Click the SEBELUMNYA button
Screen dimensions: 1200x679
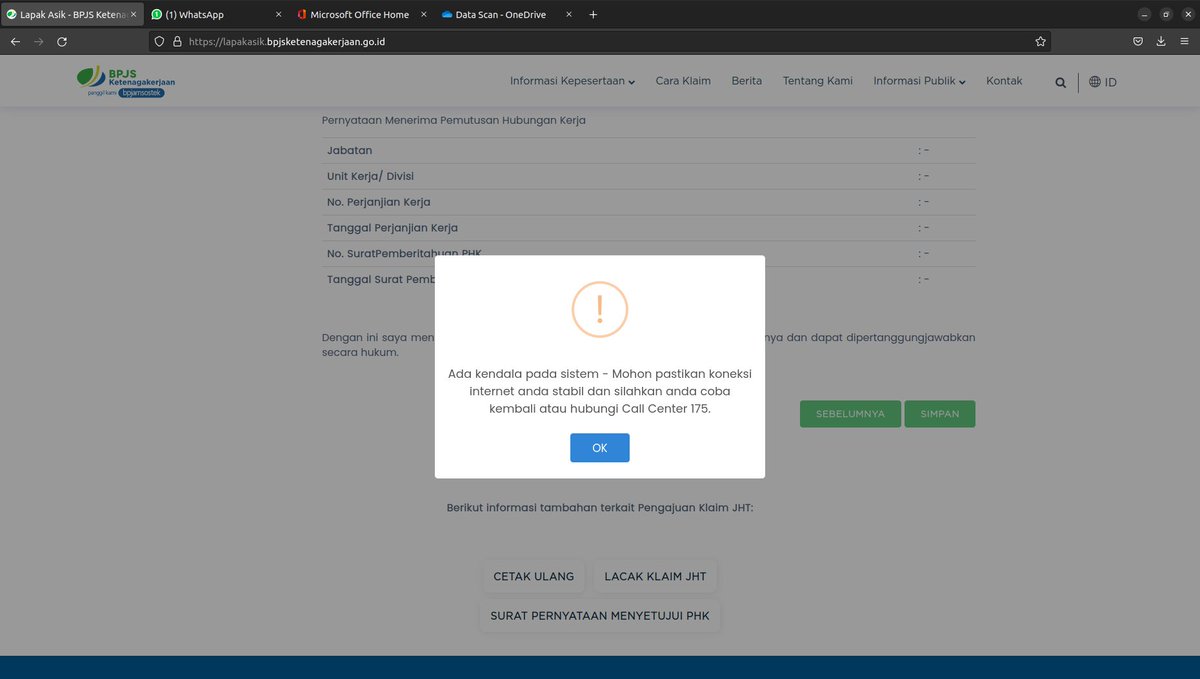pos(850,414)
